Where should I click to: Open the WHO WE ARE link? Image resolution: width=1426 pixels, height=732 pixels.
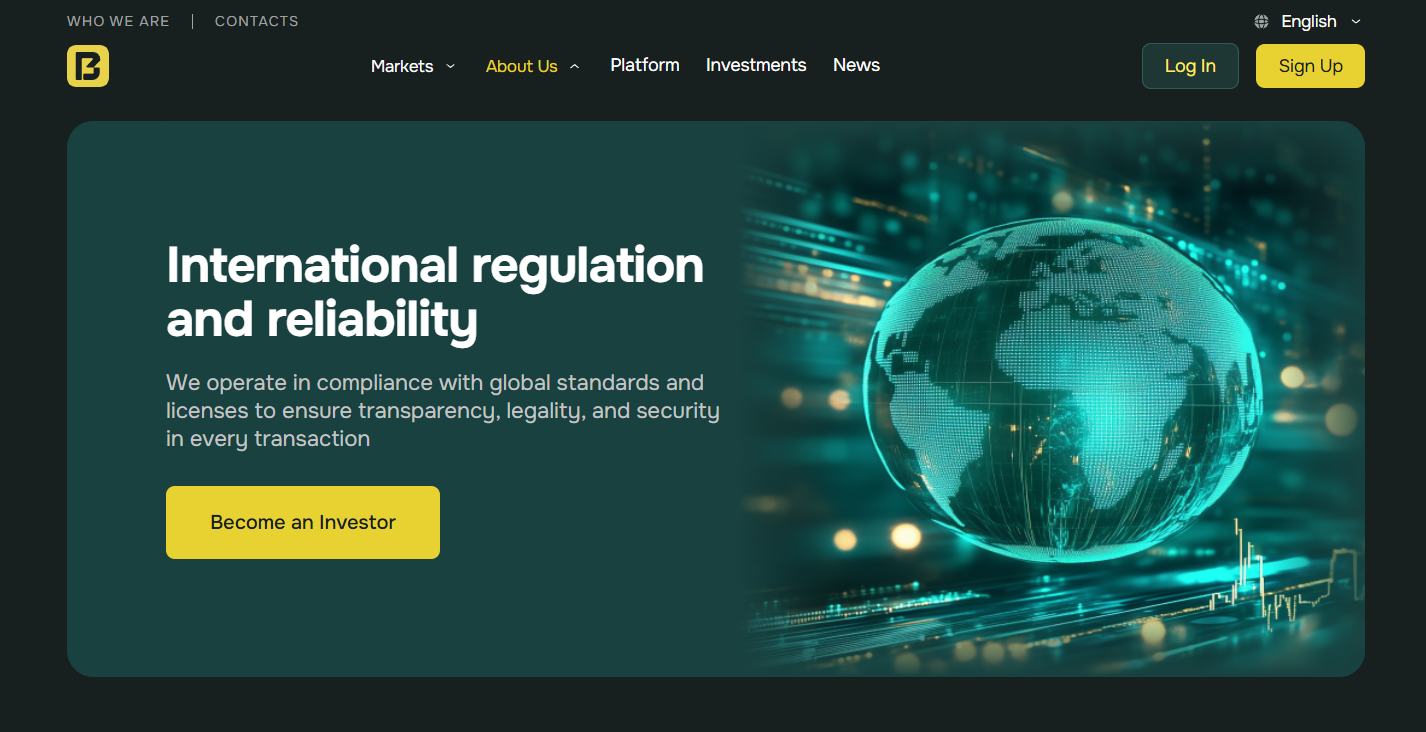[118, 21]
